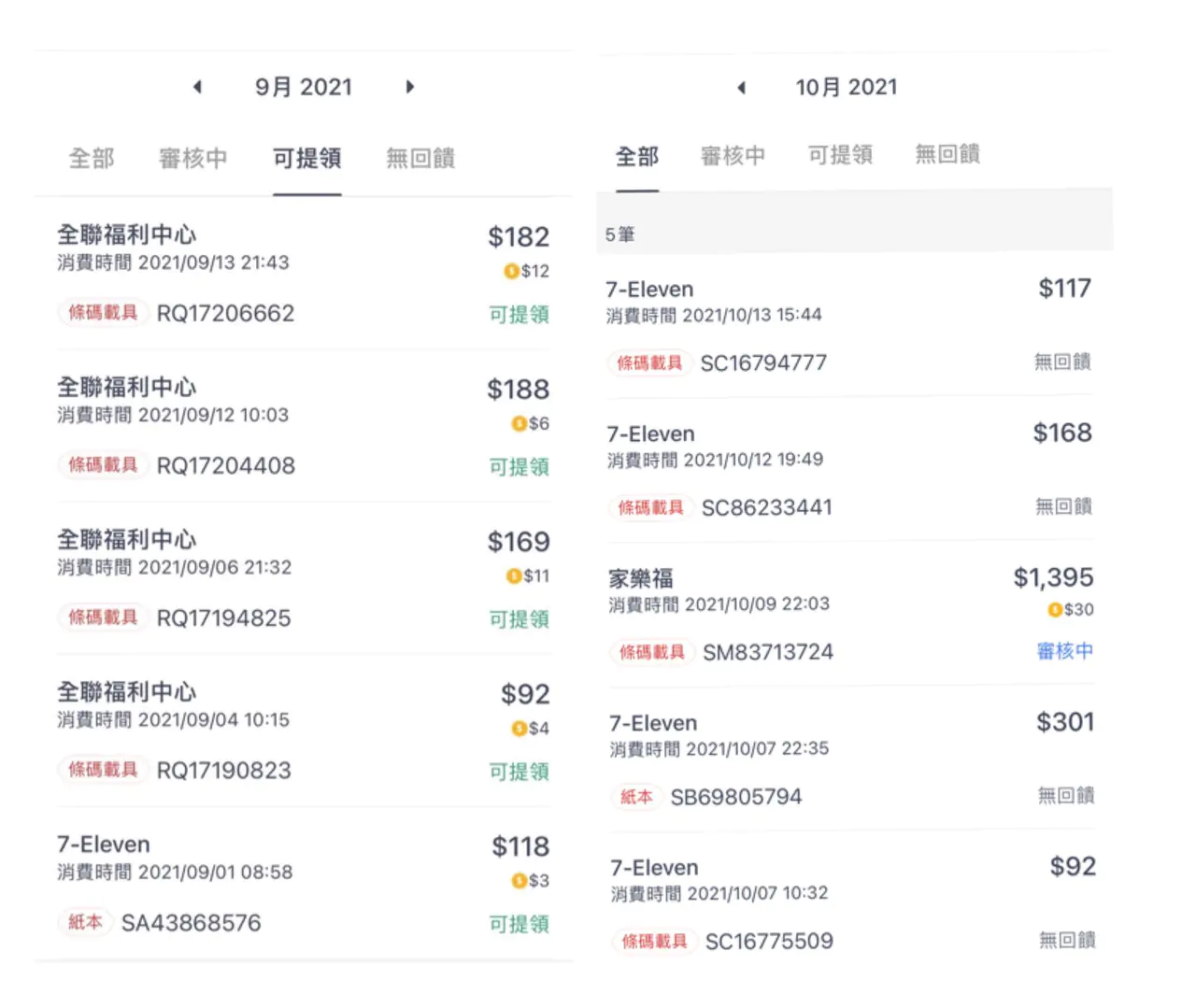Tap 可提領 for receipt RQ17190823

[x=520, y=772]
